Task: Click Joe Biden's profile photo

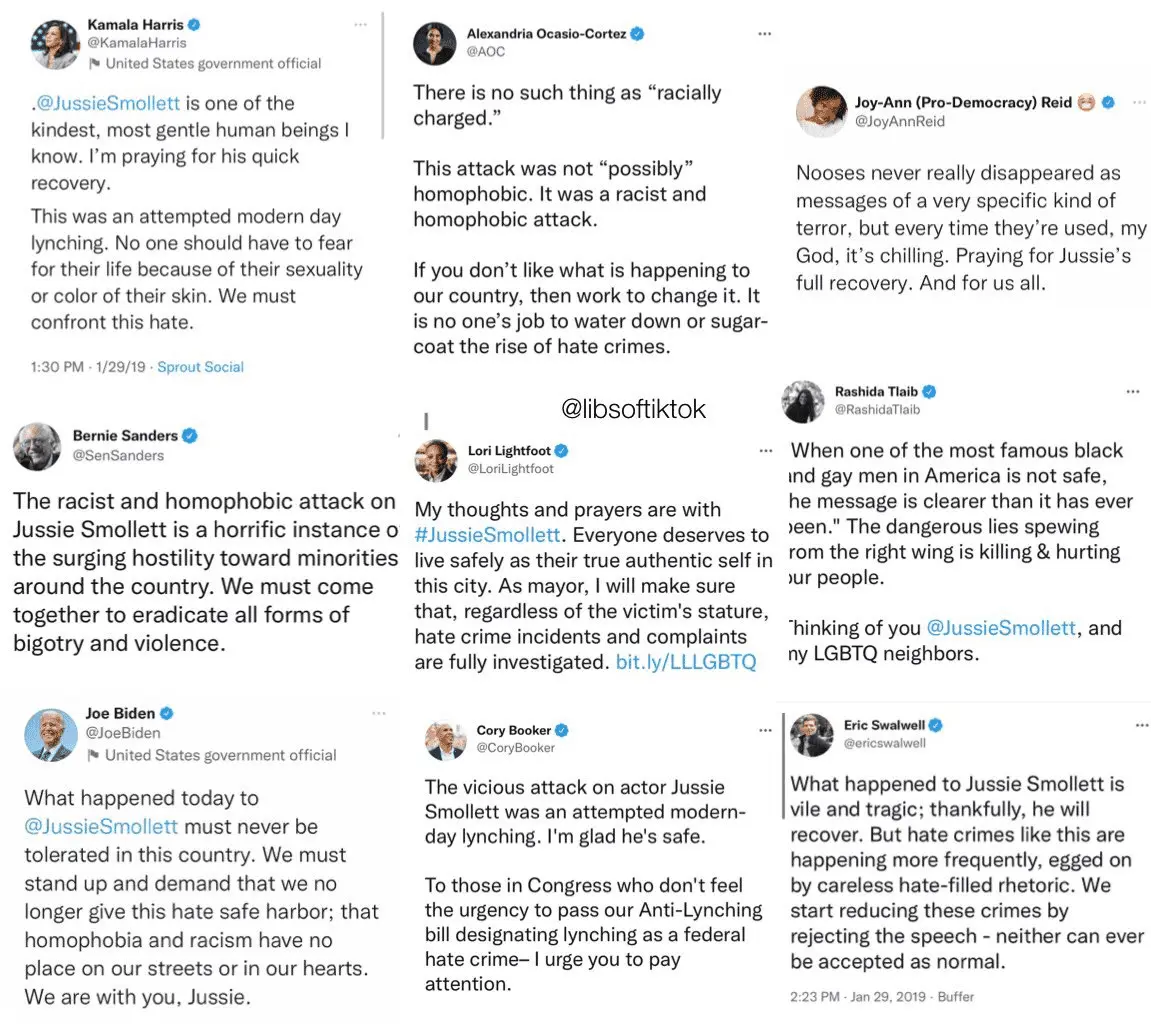Action: pos(50,734)
